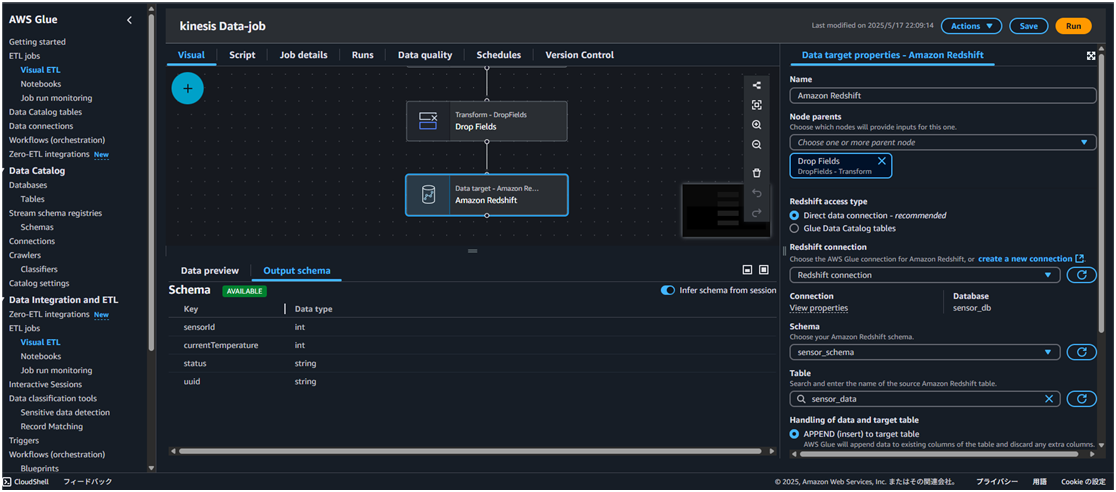This screenshot has height=492, width=1116.
Task: Click the canvas/preview panel divider handle
Action: (473, 251)
